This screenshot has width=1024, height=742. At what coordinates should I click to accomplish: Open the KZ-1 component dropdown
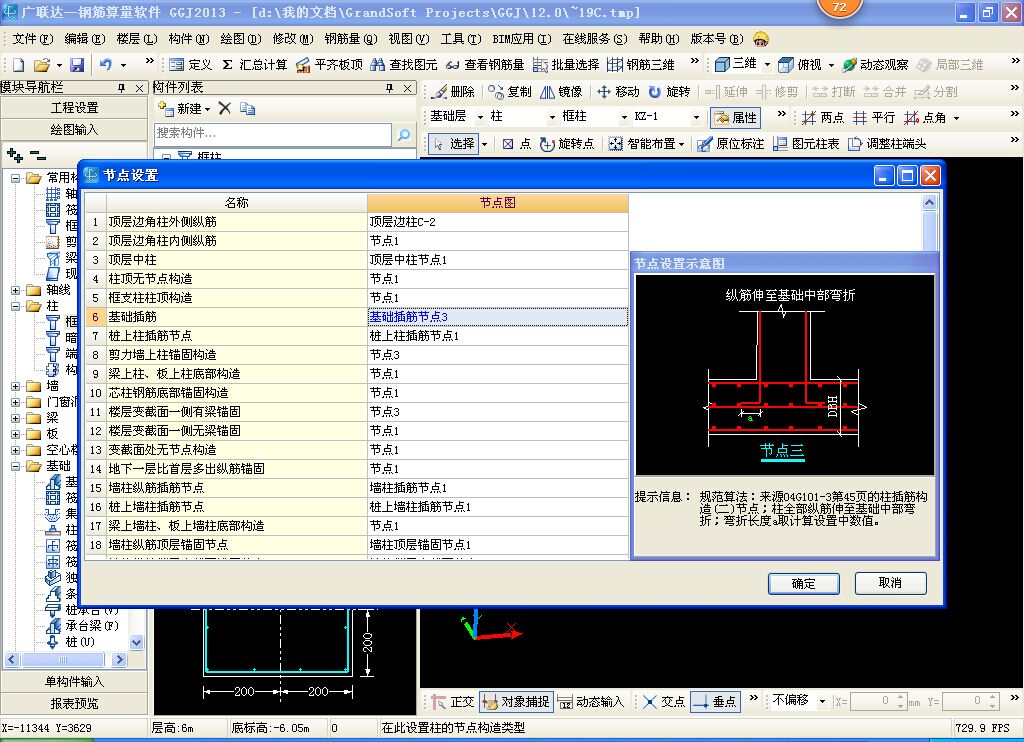[696, 118]
